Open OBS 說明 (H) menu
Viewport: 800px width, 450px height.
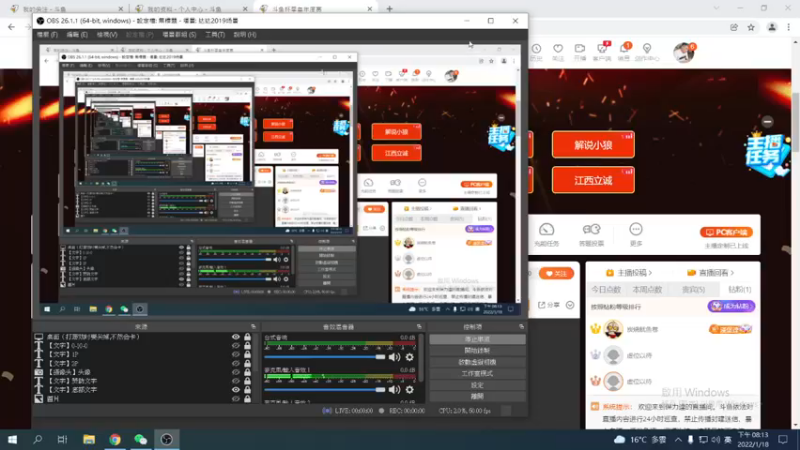click(x=245, y=35)
